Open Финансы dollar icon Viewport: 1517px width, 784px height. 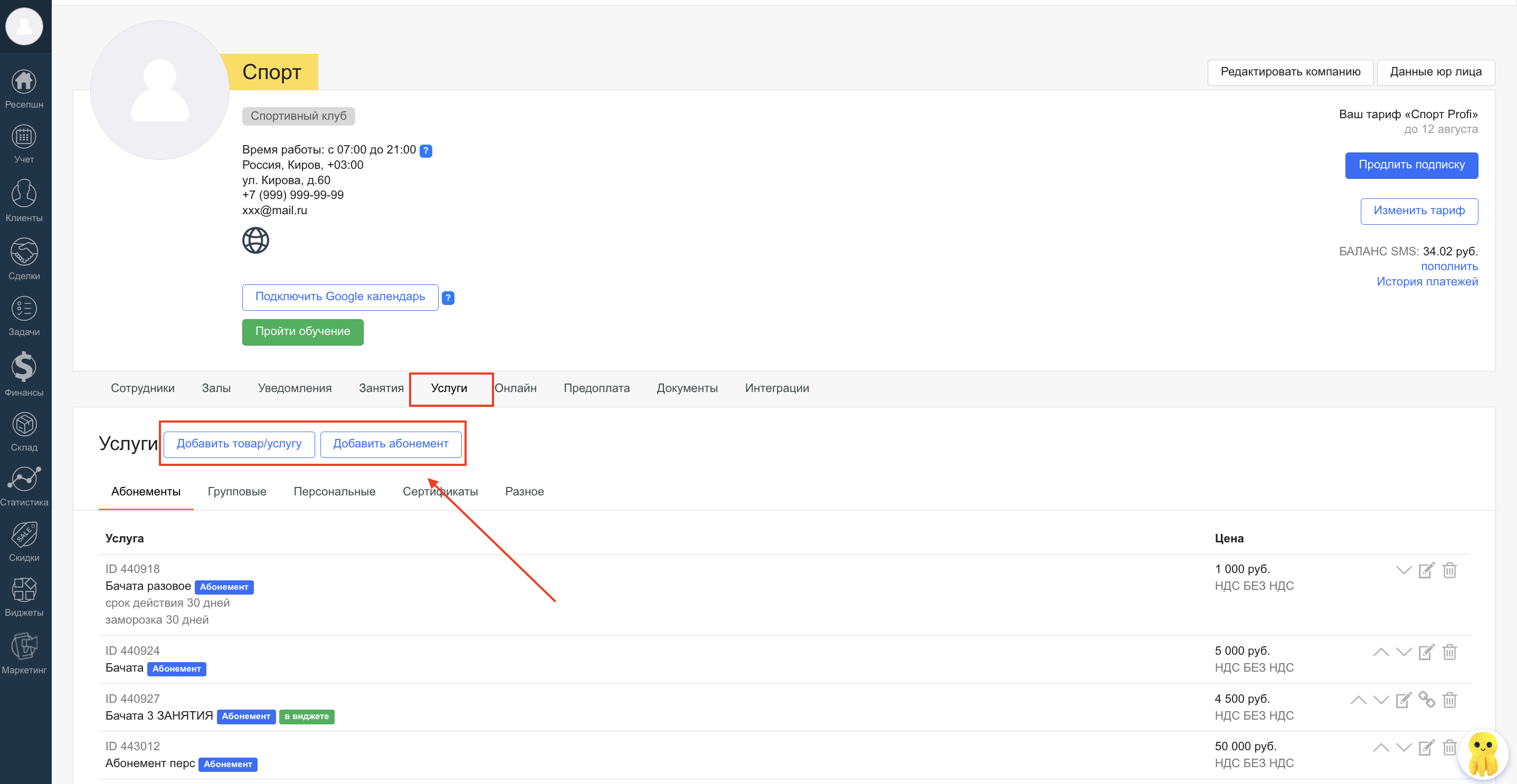coord(24,367)
